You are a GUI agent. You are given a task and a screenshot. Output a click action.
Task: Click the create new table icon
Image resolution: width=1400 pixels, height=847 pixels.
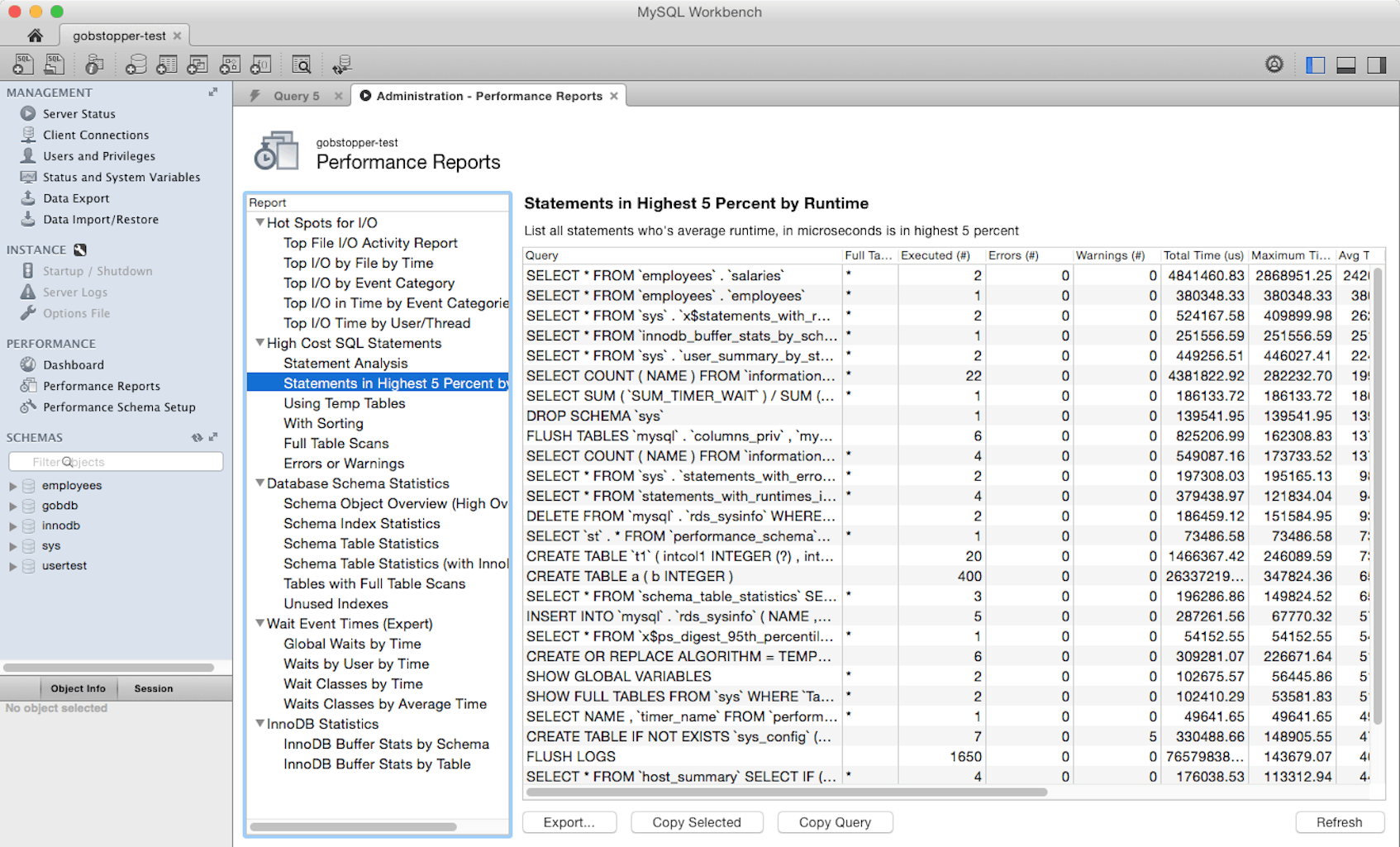coord(166,64)
